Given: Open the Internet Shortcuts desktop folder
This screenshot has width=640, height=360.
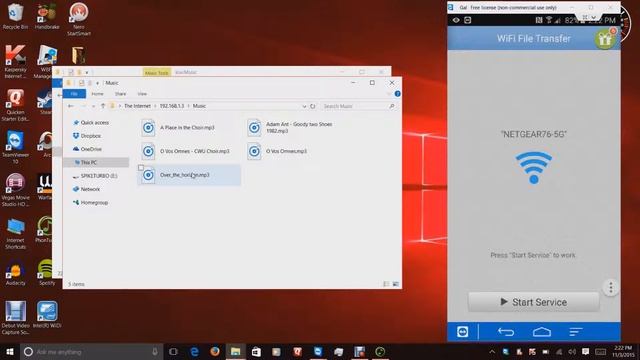Looking at the screenshot, I should [15, 233].
